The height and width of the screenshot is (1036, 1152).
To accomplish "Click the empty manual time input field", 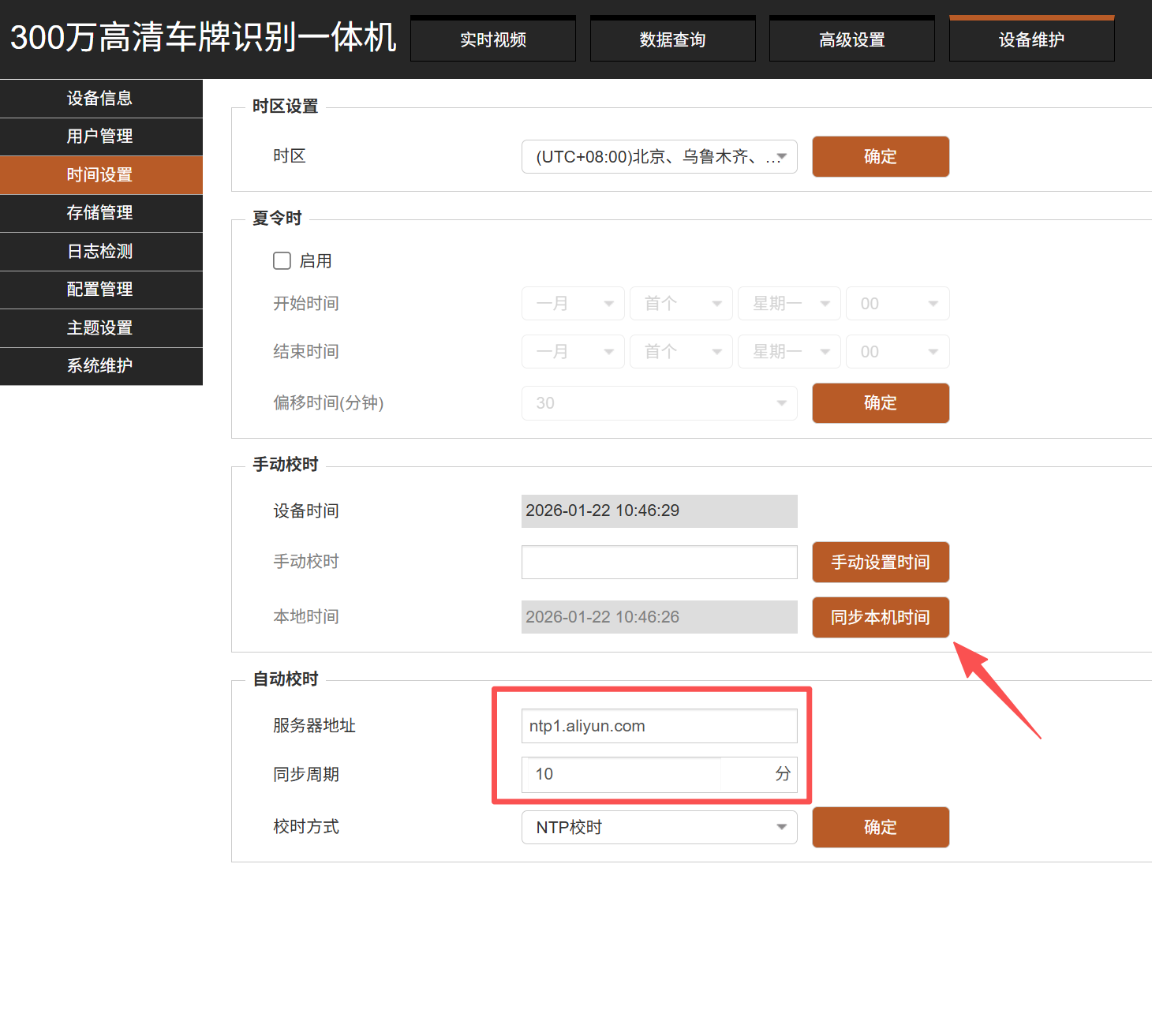I will click(659, 562).
